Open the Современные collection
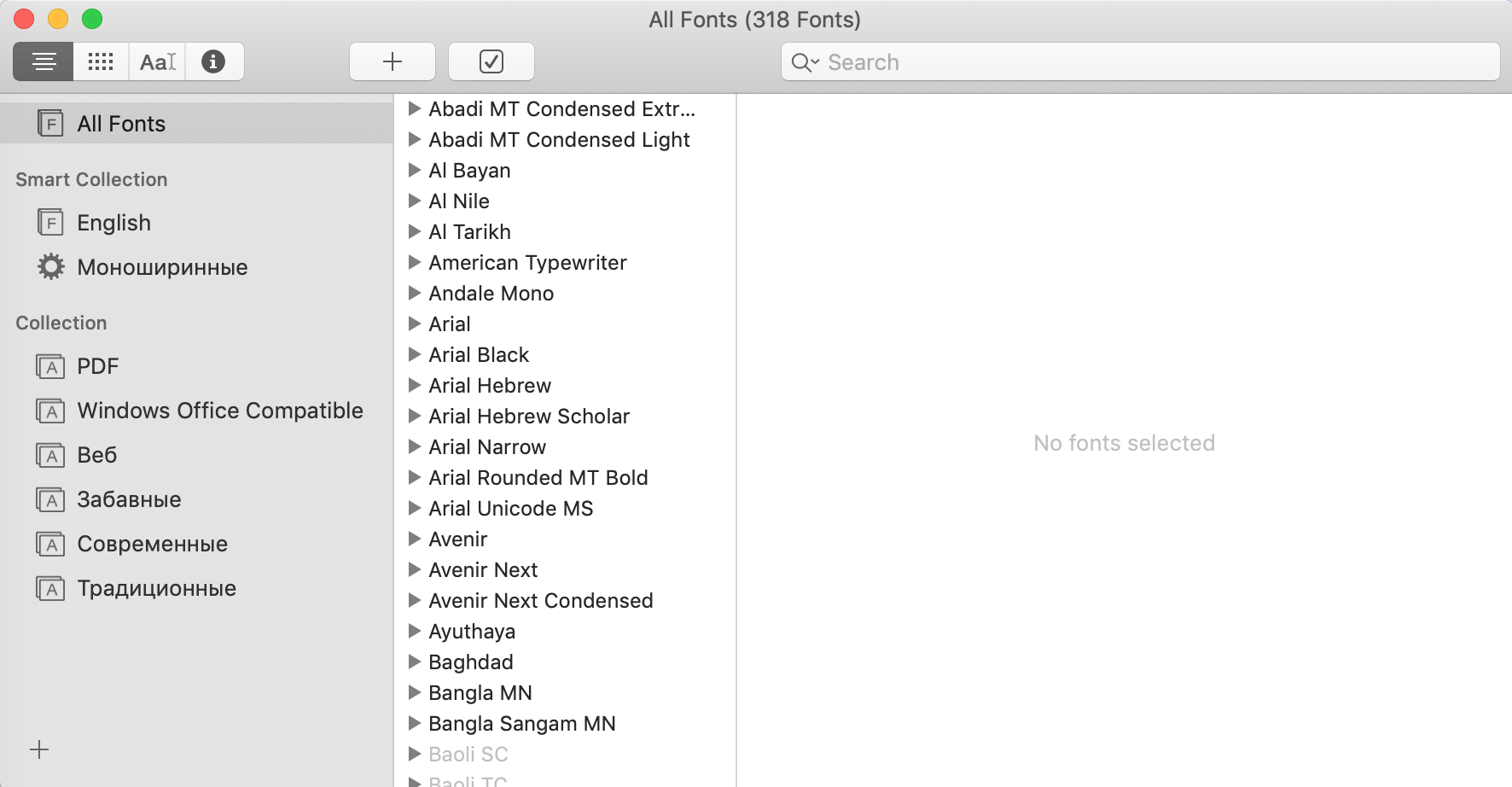The width and height of the screenshot is (1512, 787). pyautogui.click(x=196, y=544)
